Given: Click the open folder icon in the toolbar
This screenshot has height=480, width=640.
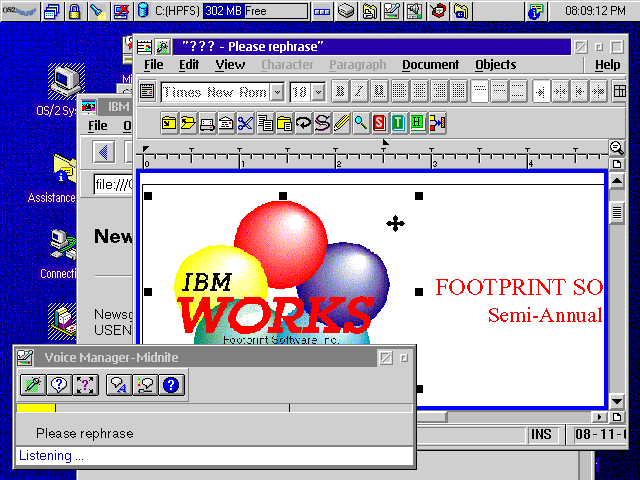Looking at the screenshot, I should [x=188, y=123].
